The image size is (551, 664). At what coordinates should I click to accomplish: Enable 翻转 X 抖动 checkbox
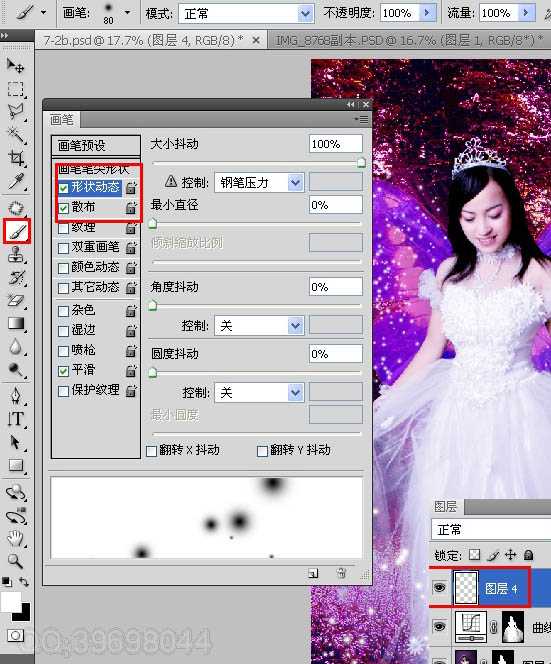pyautogui.click(x=152, y=451)
